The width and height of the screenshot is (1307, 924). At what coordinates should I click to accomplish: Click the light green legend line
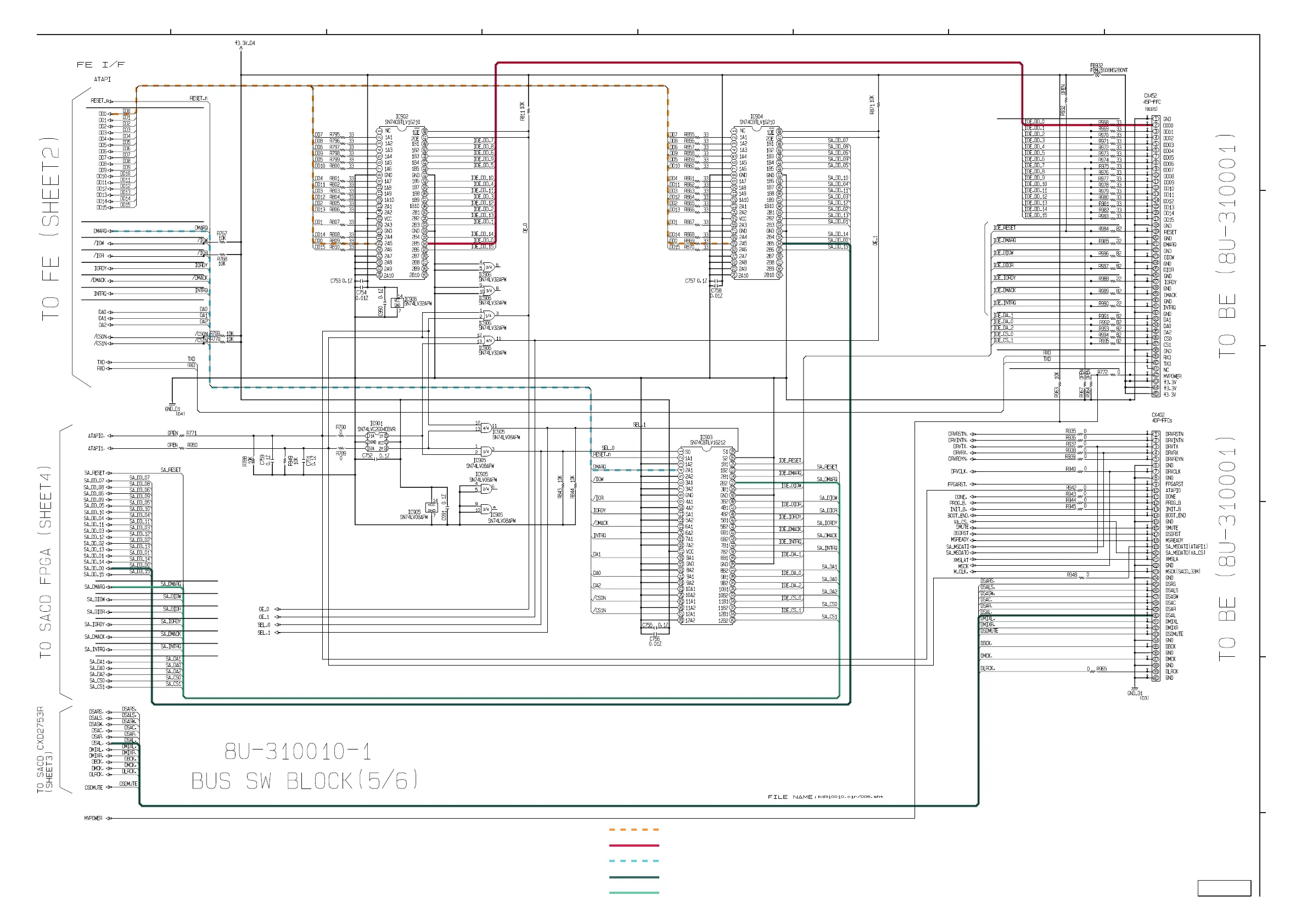click(633, 893)
